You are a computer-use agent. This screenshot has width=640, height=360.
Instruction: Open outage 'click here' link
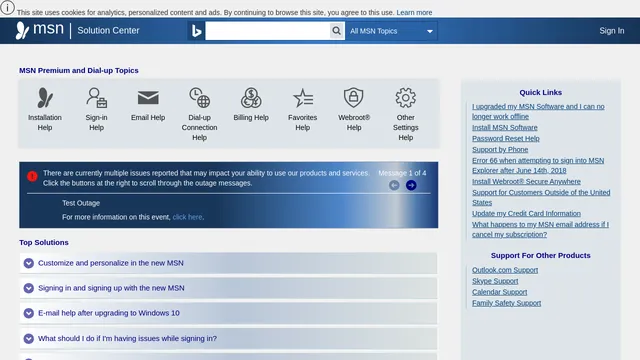[x=187, y=217]
